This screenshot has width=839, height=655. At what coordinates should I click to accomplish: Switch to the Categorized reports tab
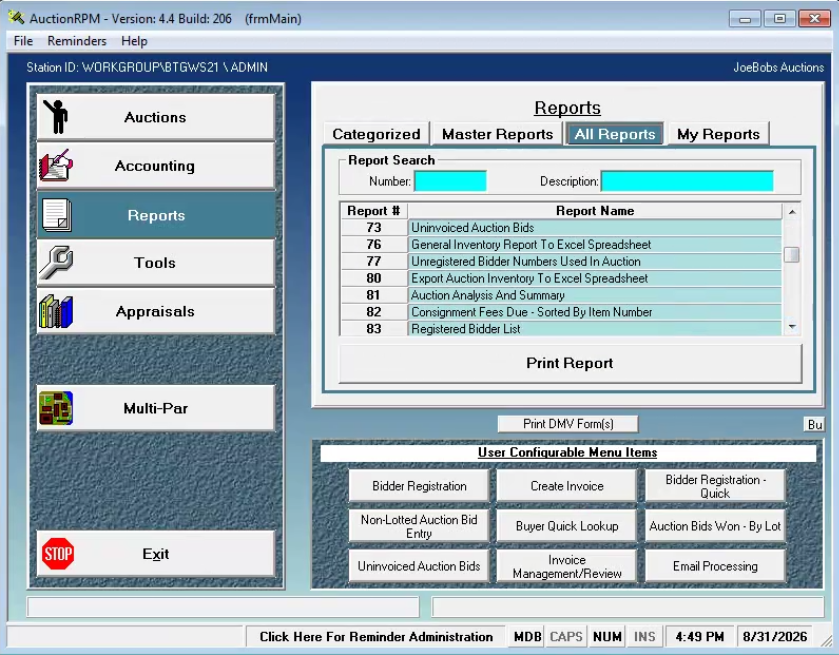(x=376, y=134)
